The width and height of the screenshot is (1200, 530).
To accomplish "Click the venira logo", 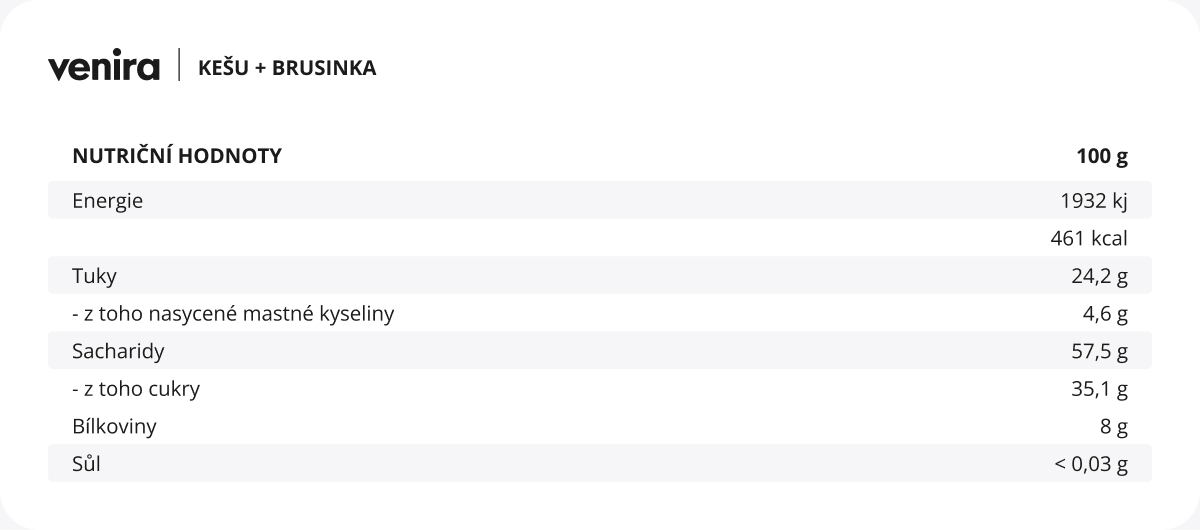I will (104, 68).
